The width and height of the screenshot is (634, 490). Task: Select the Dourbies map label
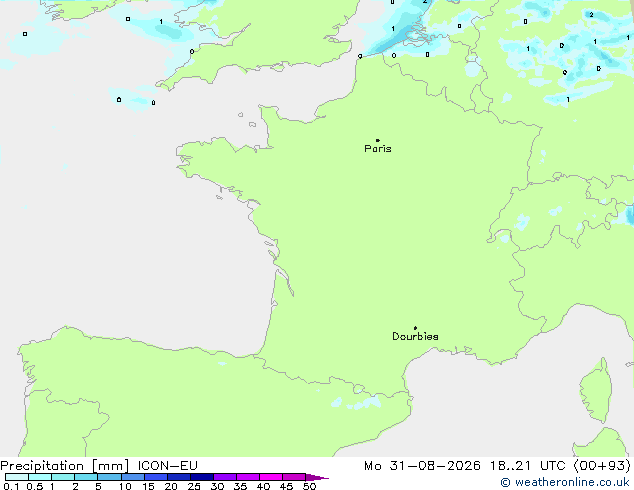415,336
